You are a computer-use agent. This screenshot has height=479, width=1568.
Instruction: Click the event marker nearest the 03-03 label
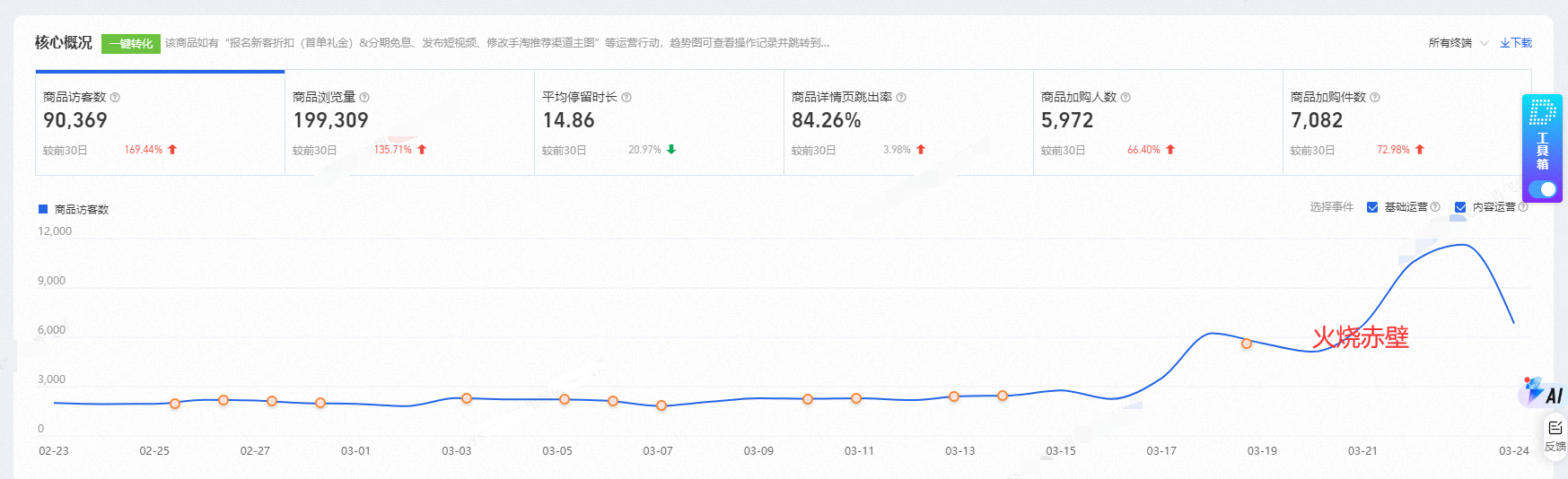(467, 398)
